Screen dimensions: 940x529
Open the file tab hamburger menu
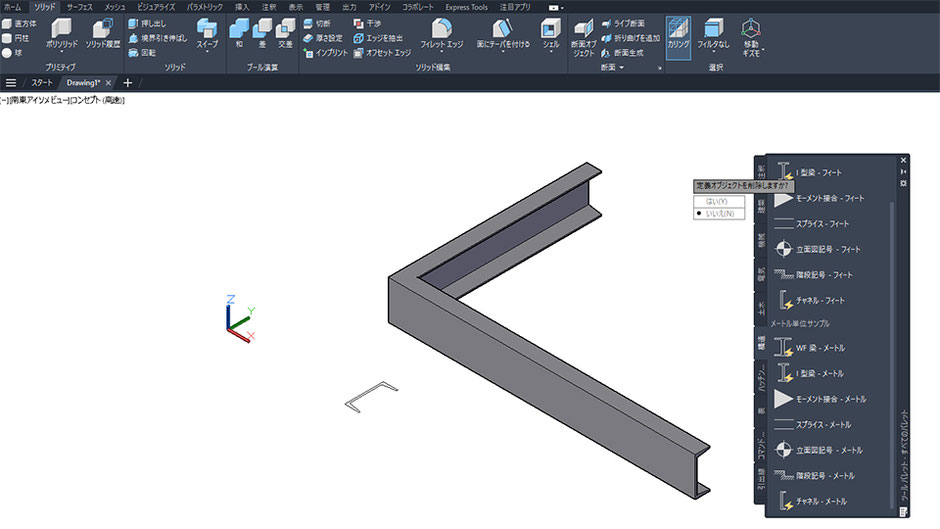point(11,83)
